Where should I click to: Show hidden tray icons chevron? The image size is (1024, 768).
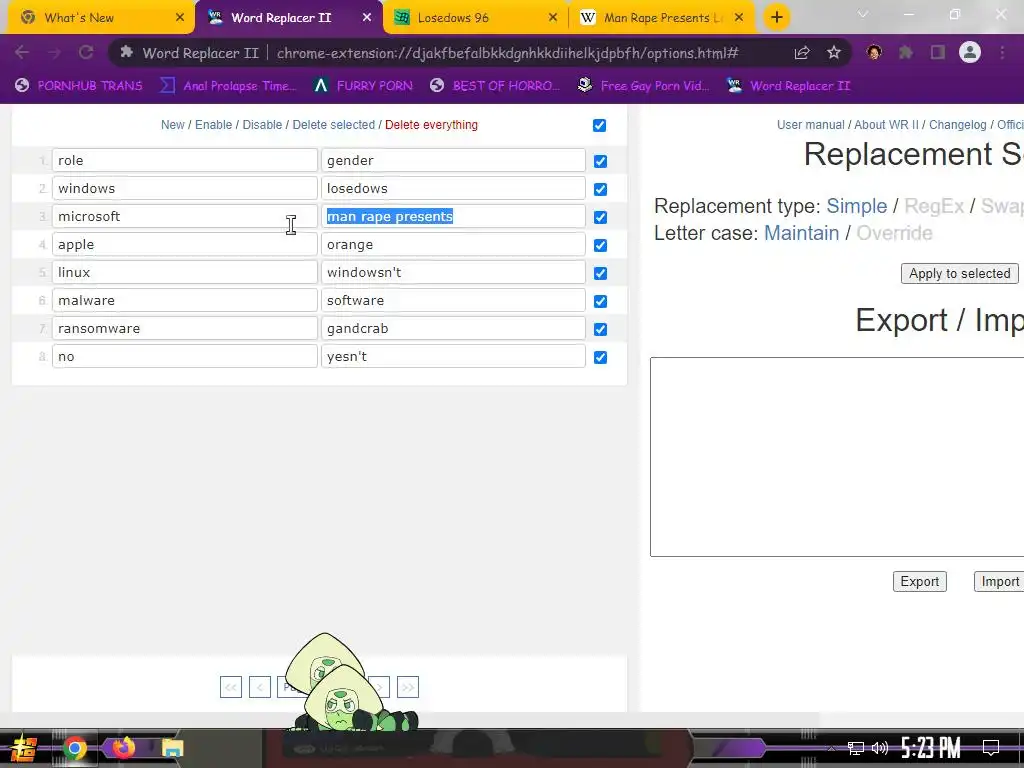pyautogui.click(x=831, y=748)
